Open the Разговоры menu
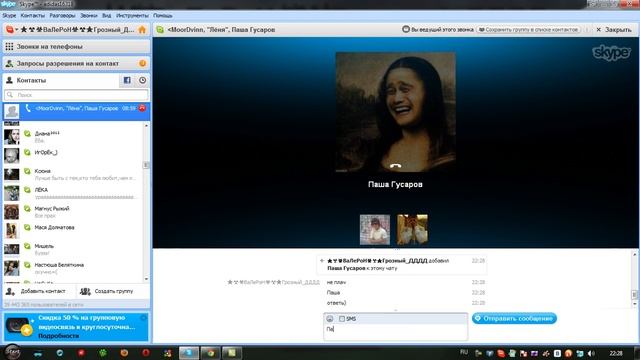The width and height of the screenshot is (640, 360). [62, 16]
